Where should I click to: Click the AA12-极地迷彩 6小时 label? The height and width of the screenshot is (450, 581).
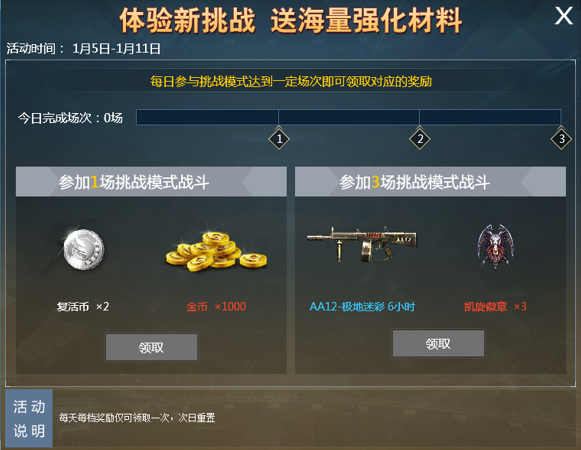[x=362, y=307]
